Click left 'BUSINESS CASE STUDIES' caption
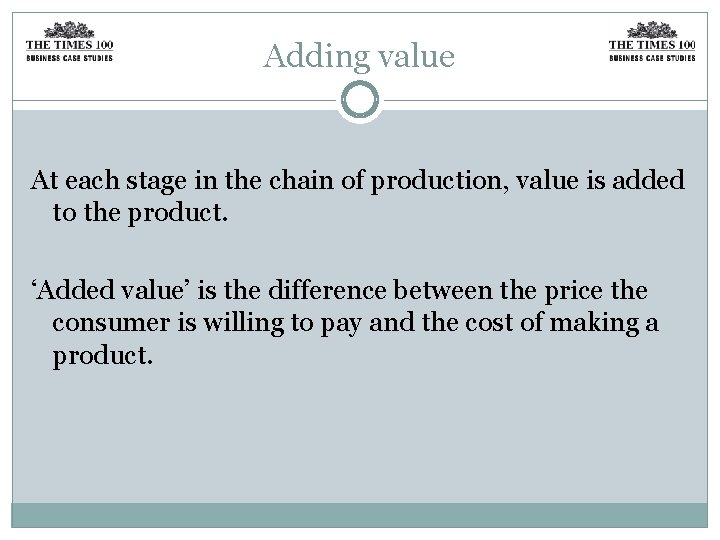The height and width of the screenshot is (540, 720). pyautogui.click(x=69, y=58)
